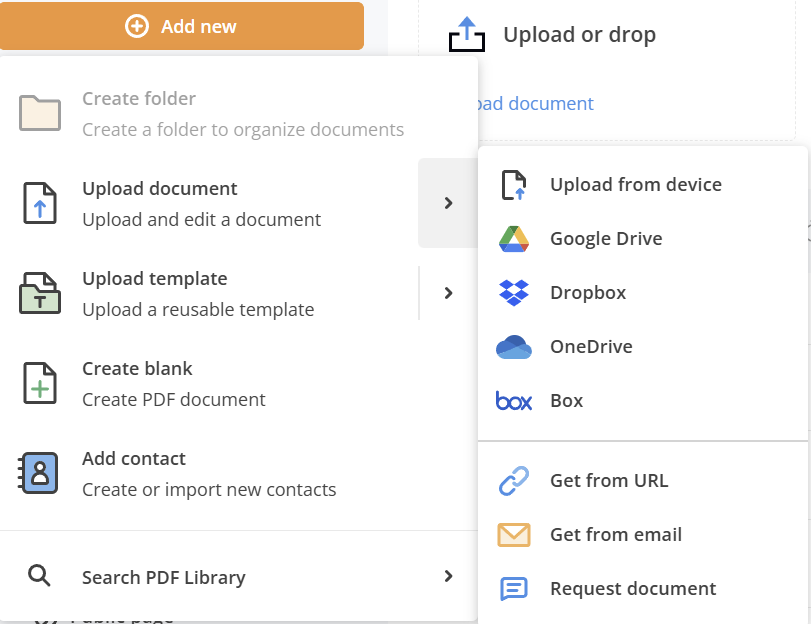811x624 pixels.
Task: Choose Upload document from the menu
Action: 209,203
